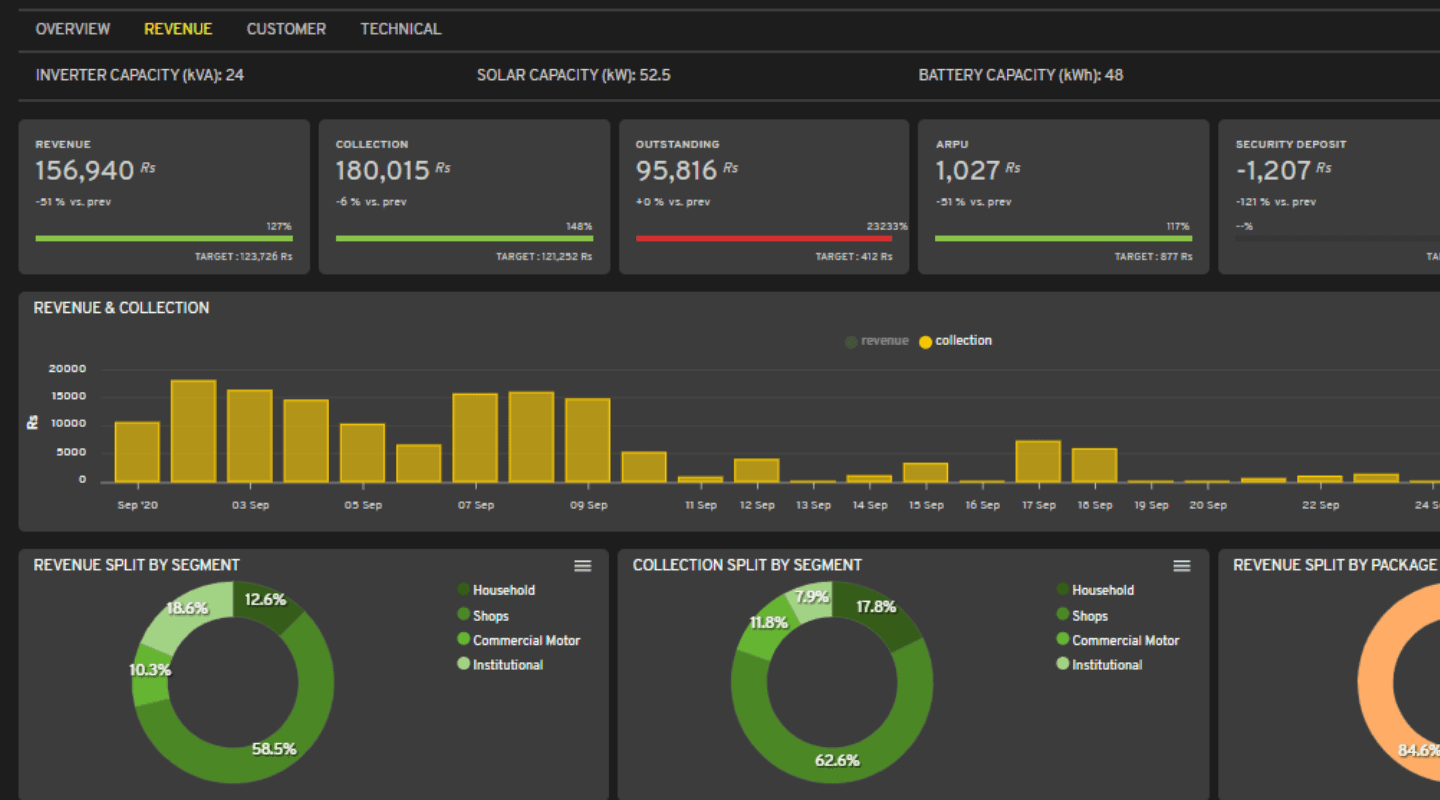This screenshot has width=1440, height=800.
Task: Click the red Outstanding target progress bar
Action: click(763, 239)
